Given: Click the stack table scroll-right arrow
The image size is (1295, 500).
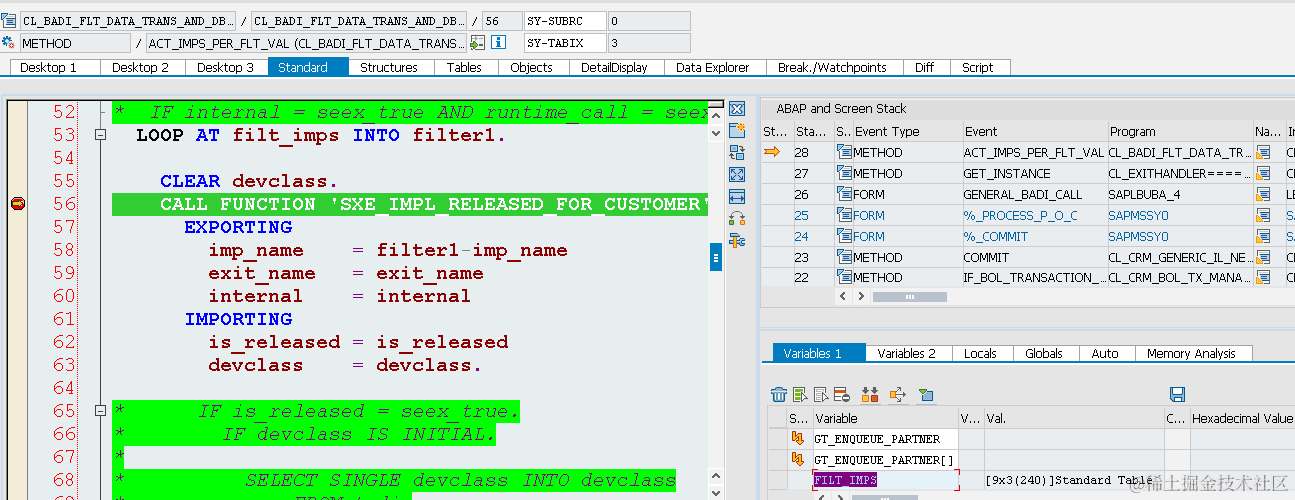Looking at the screenshot, I should 861,296.
